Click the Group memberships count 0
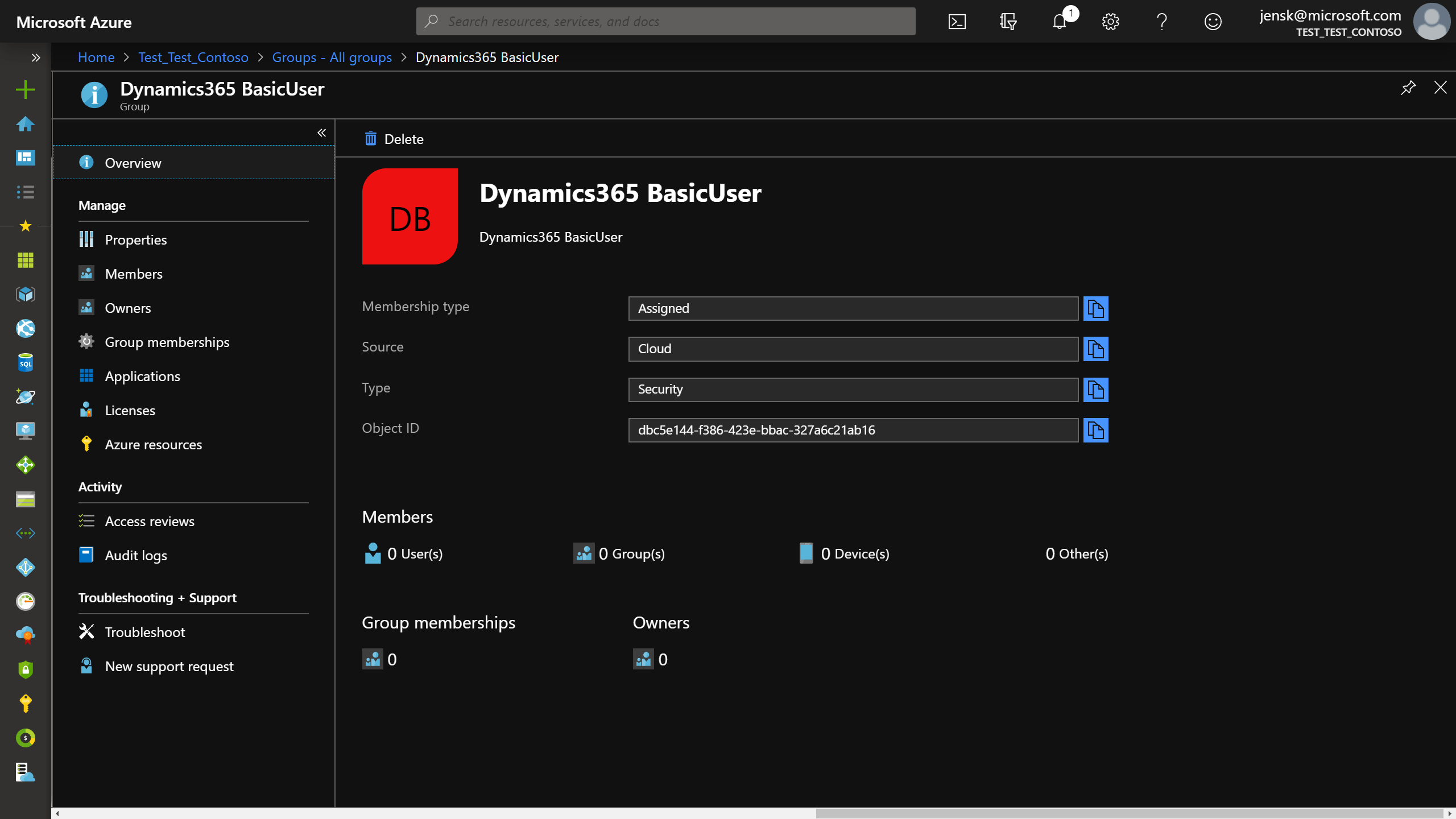This screenshot has height=819, width=1456. 379,659
